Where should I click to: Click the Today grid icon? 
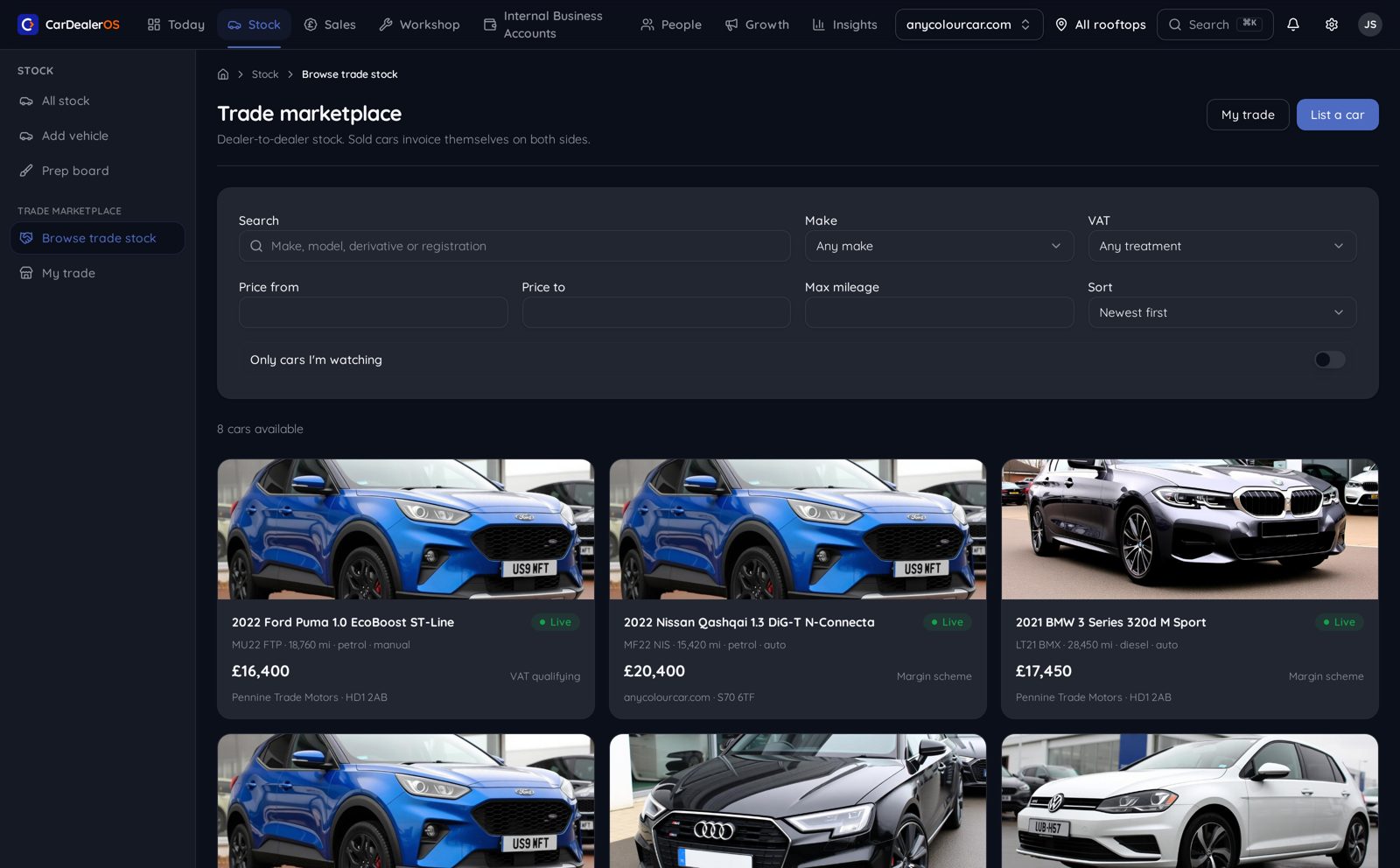click(x=154, y=24)
